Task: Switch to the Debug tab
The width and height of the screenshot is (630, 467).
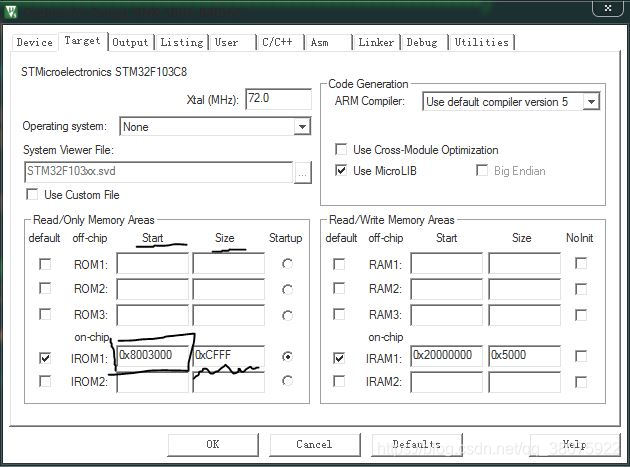Action: point(424,42)
